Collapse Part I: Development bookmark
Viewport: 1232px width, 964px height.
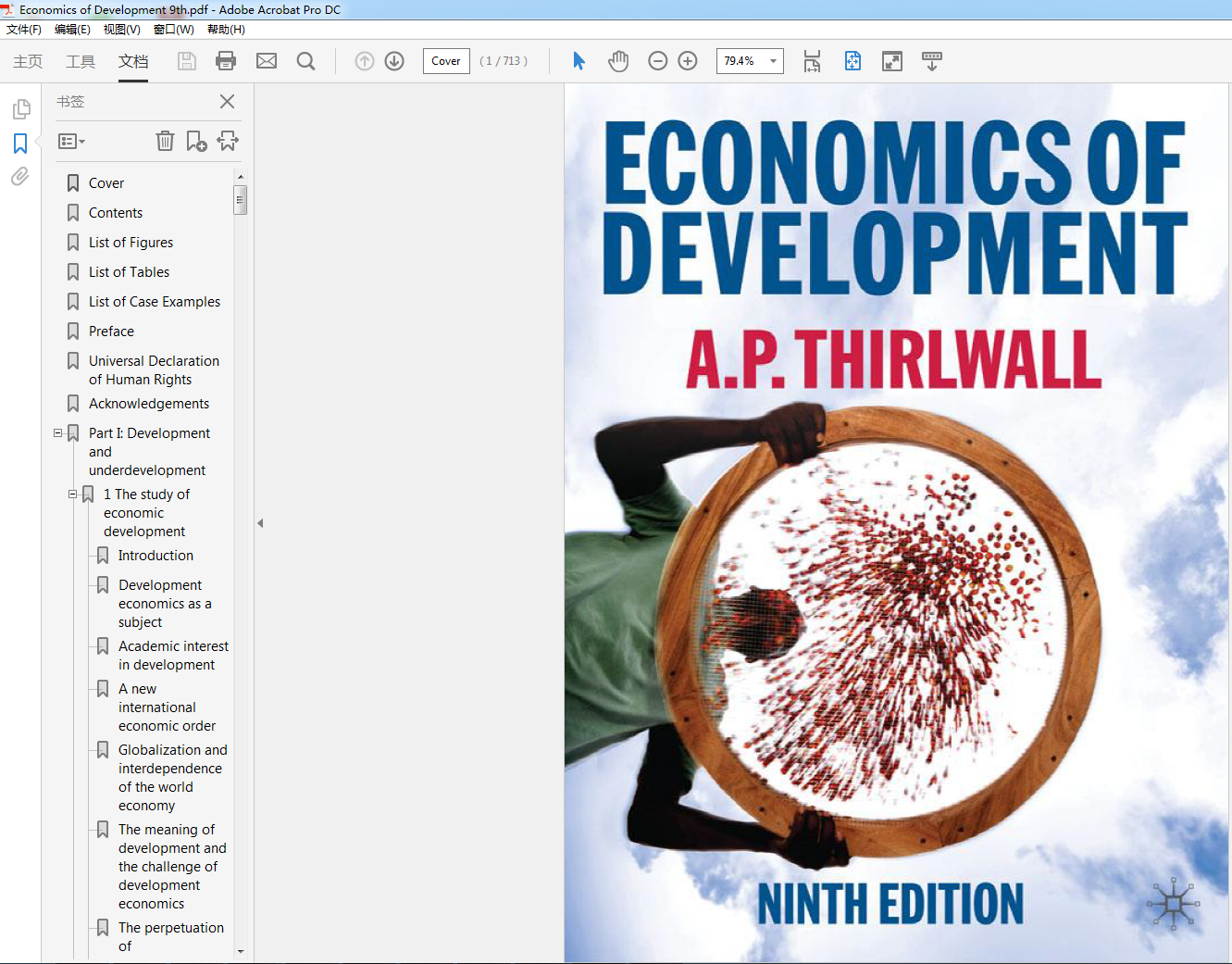pyautogui.click(x=58, y=433)
